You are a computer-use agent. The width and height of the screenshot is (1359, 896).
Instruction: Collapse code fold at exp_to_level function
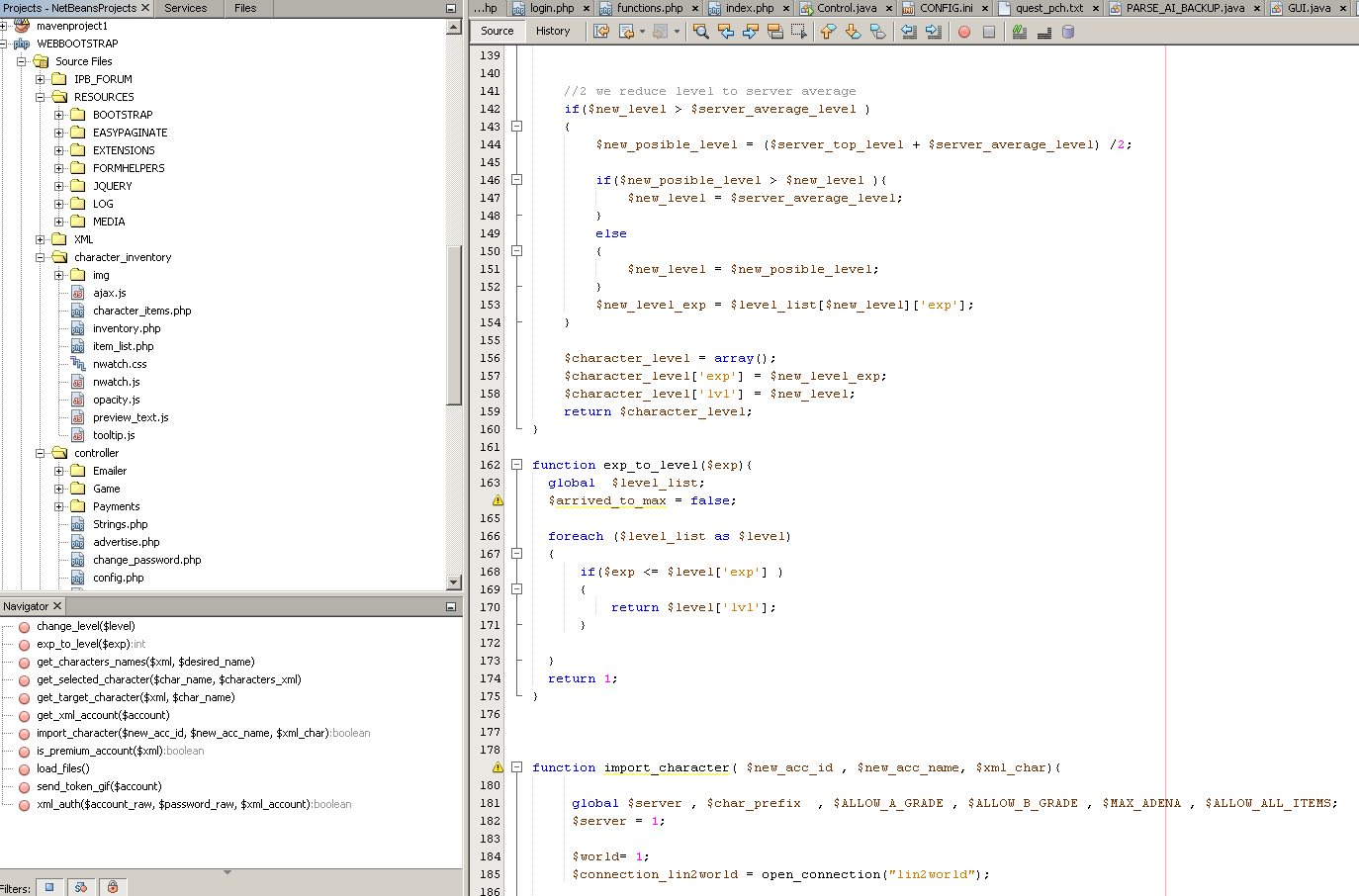(516, 465)
